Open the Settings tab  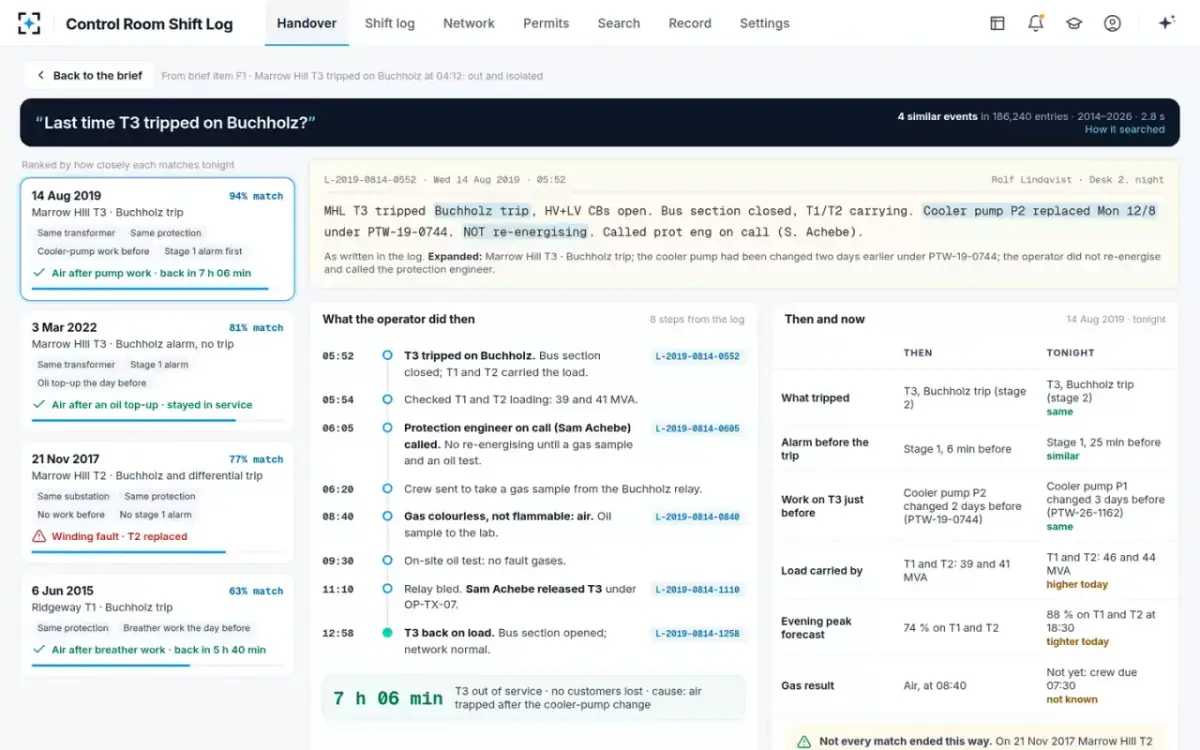(765, 23)
